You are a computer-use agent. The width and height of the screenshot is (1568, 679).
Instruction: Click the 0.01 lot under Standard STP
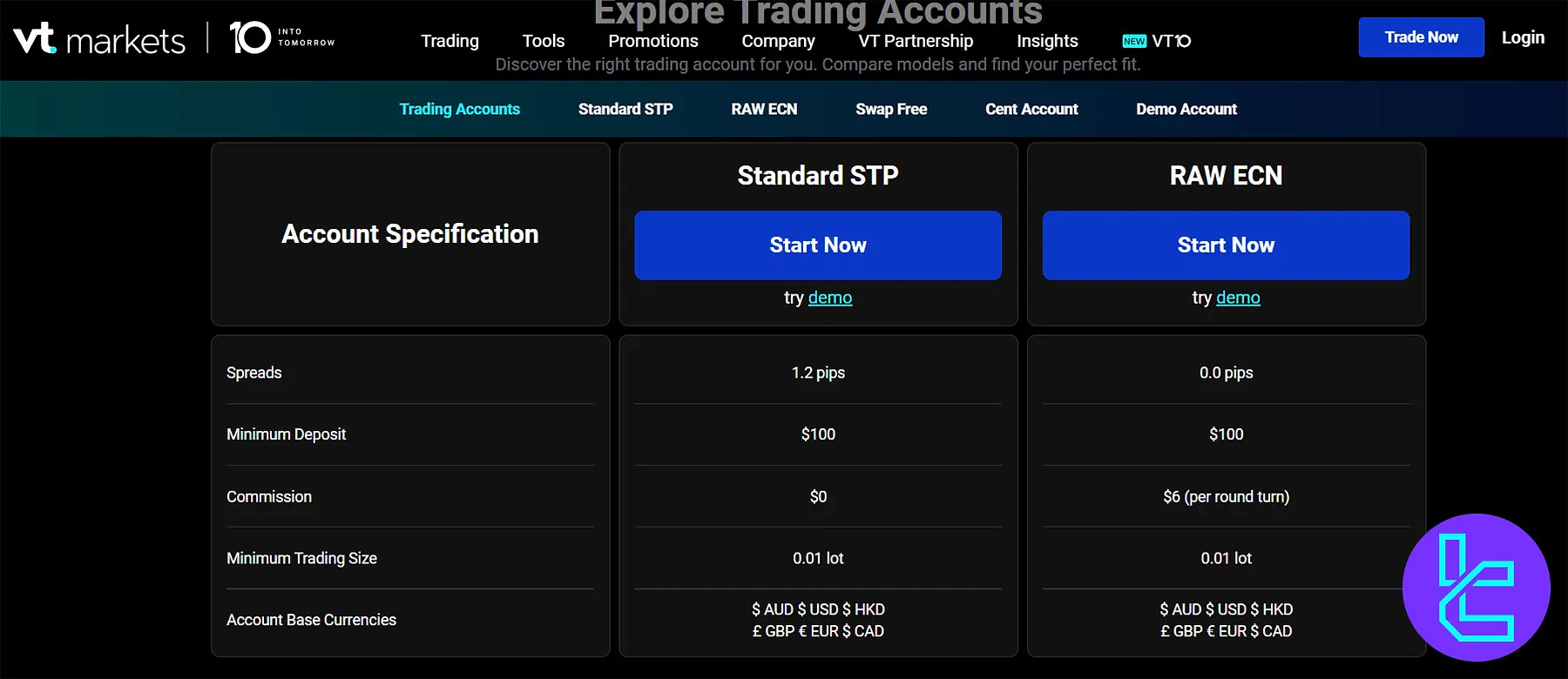pos(818,559)
